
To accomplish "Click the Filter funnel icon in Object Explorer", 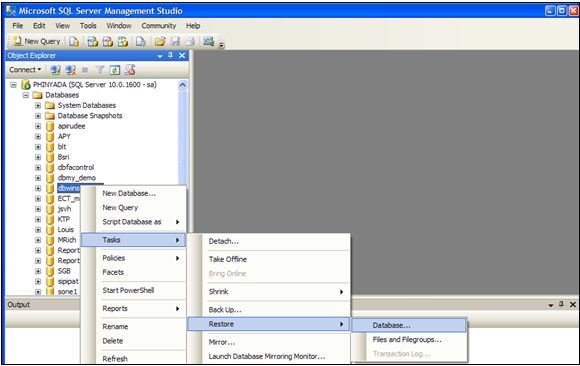I will (x=100, y=70).
